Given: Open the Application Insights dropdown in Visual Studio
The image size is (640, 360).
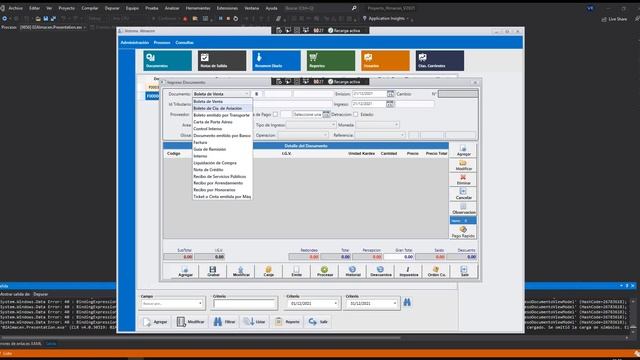Looking at the screenshot, I should coord(387,18).
